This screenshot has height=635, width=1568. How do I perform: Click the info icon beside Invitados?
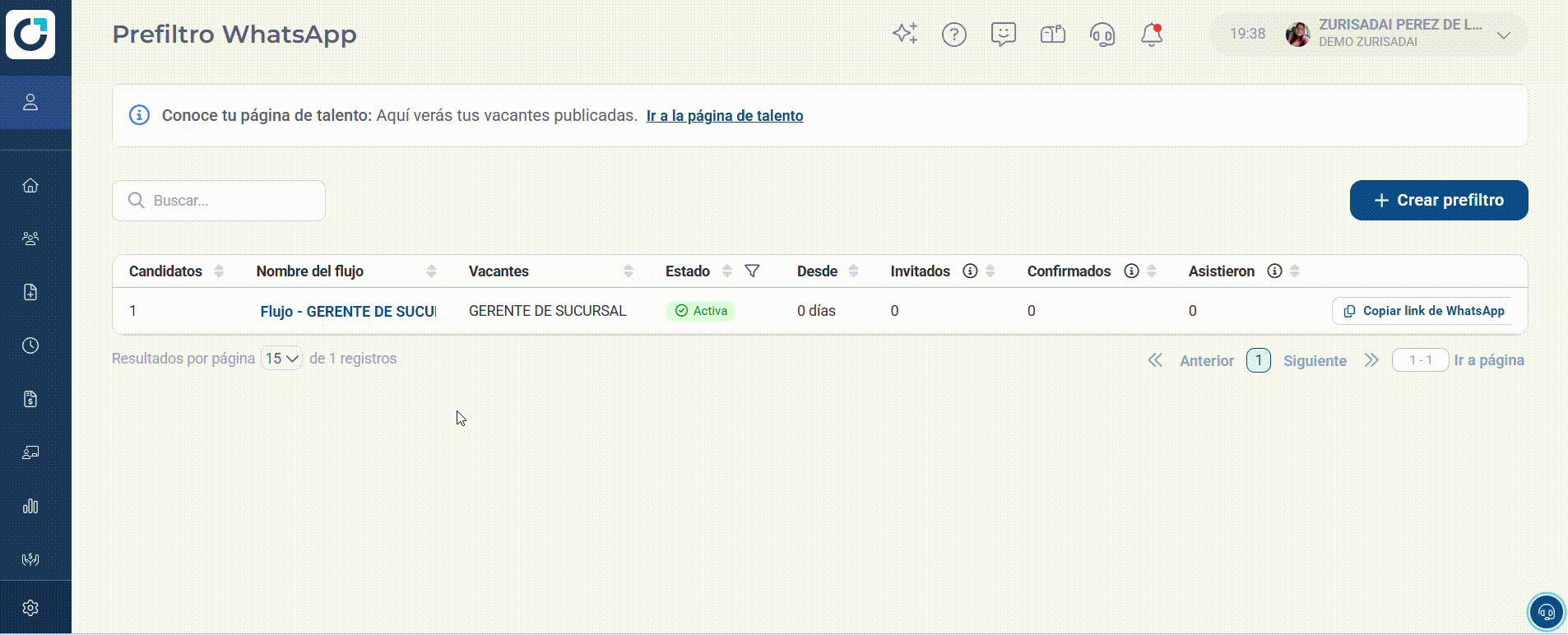click(x=970, y=271)
